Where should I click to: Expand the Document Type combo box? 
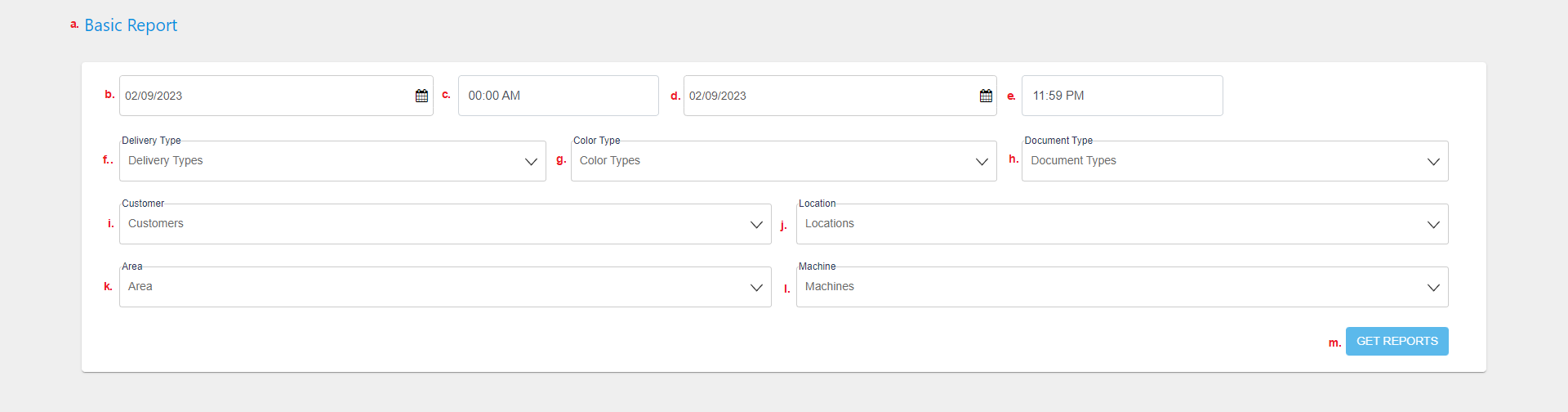tap(1235, 161)
